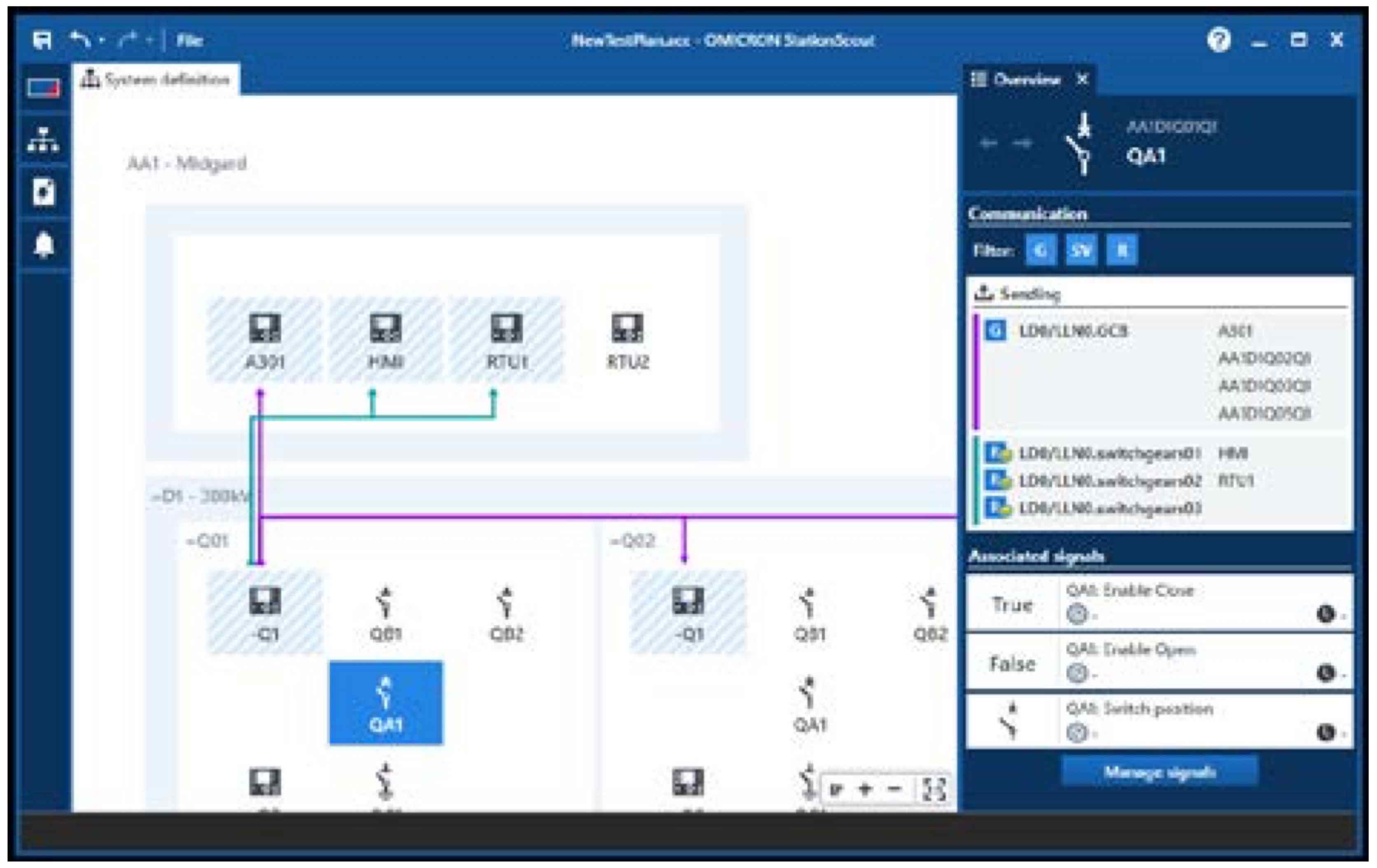
Task: Navigate back with the left arrow in Overview
Action: 989,143
